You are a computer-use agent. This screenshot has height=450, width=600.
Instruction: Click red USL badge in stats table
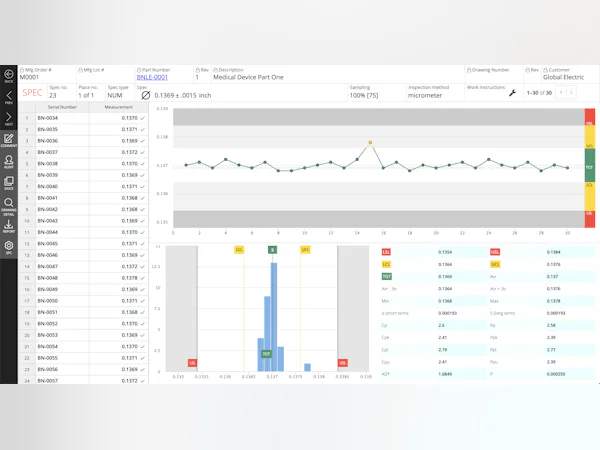(x=495, y=252)
